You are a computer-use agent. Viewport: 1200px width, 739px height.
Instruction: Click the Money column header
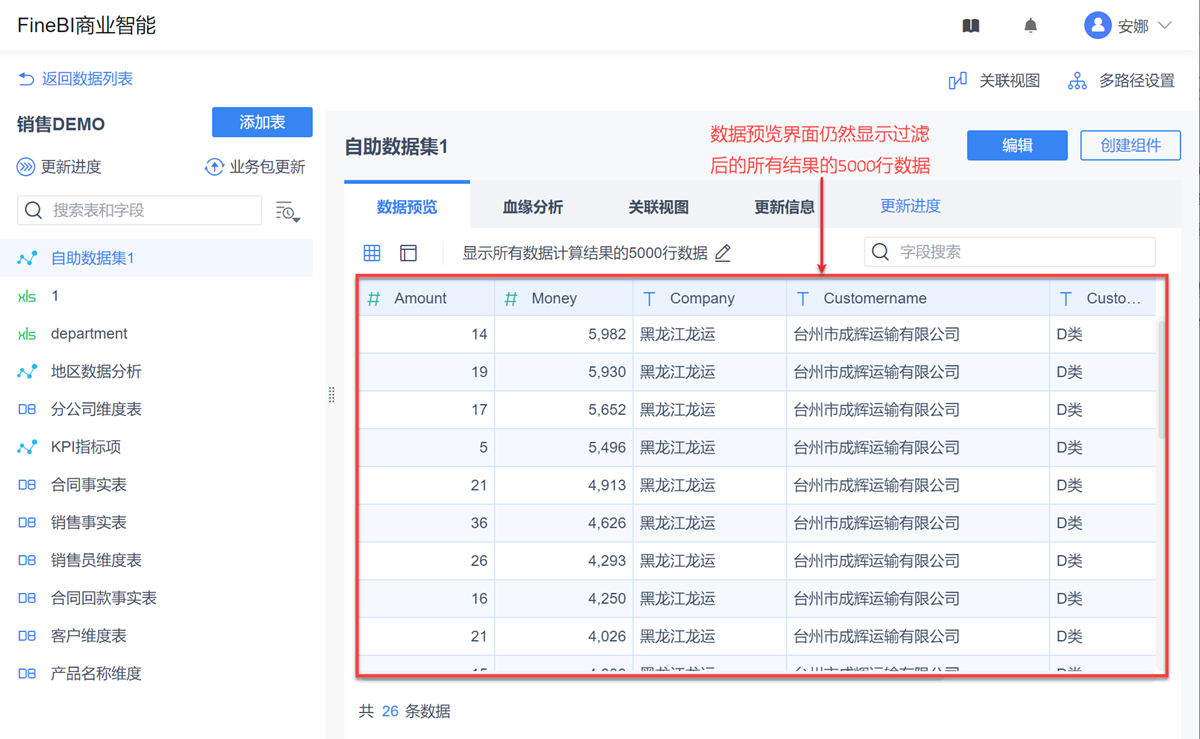[x=564, y=298]
